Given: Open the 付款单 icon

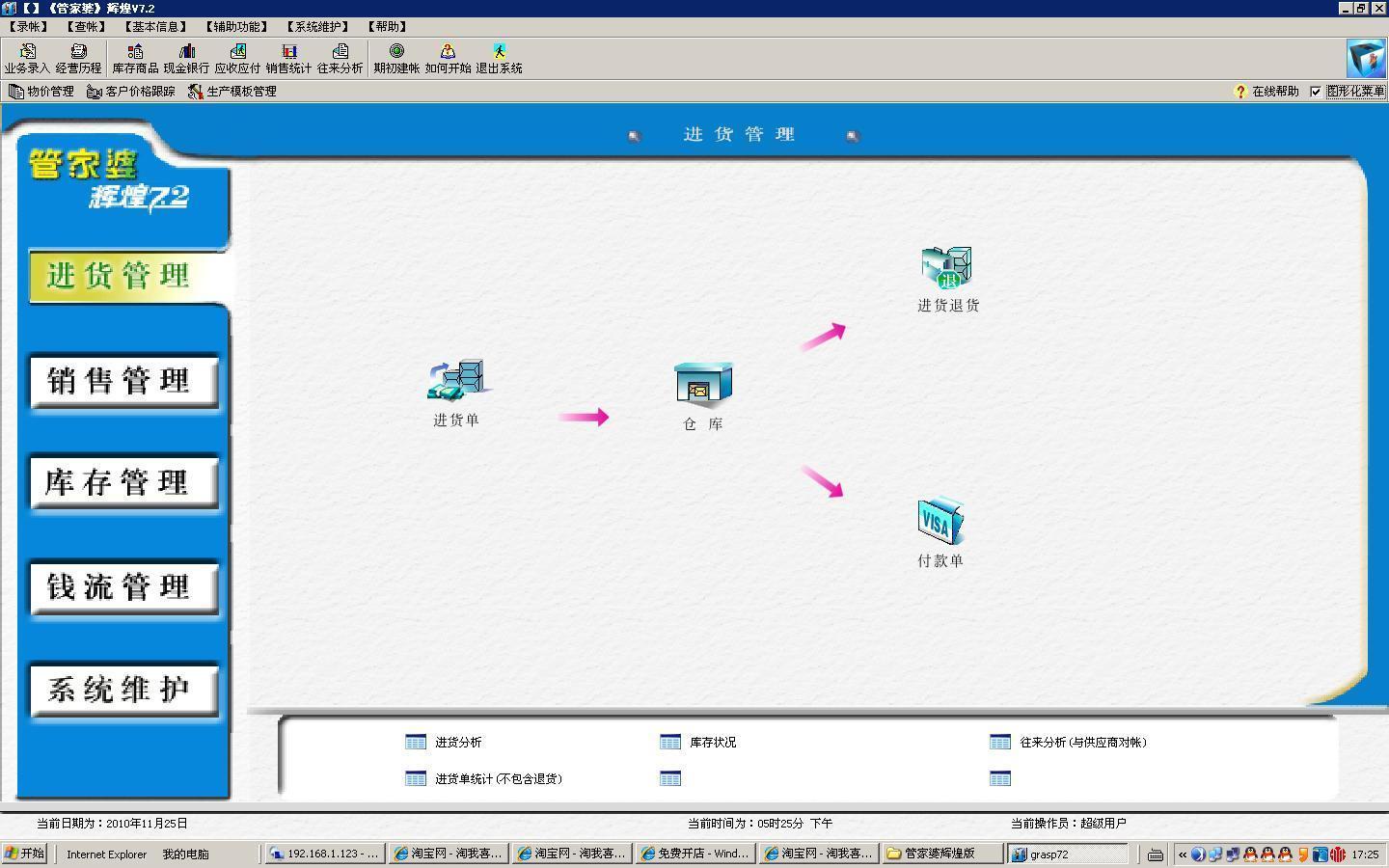Looking at the screenshot, I should click(x=938, y=526).
